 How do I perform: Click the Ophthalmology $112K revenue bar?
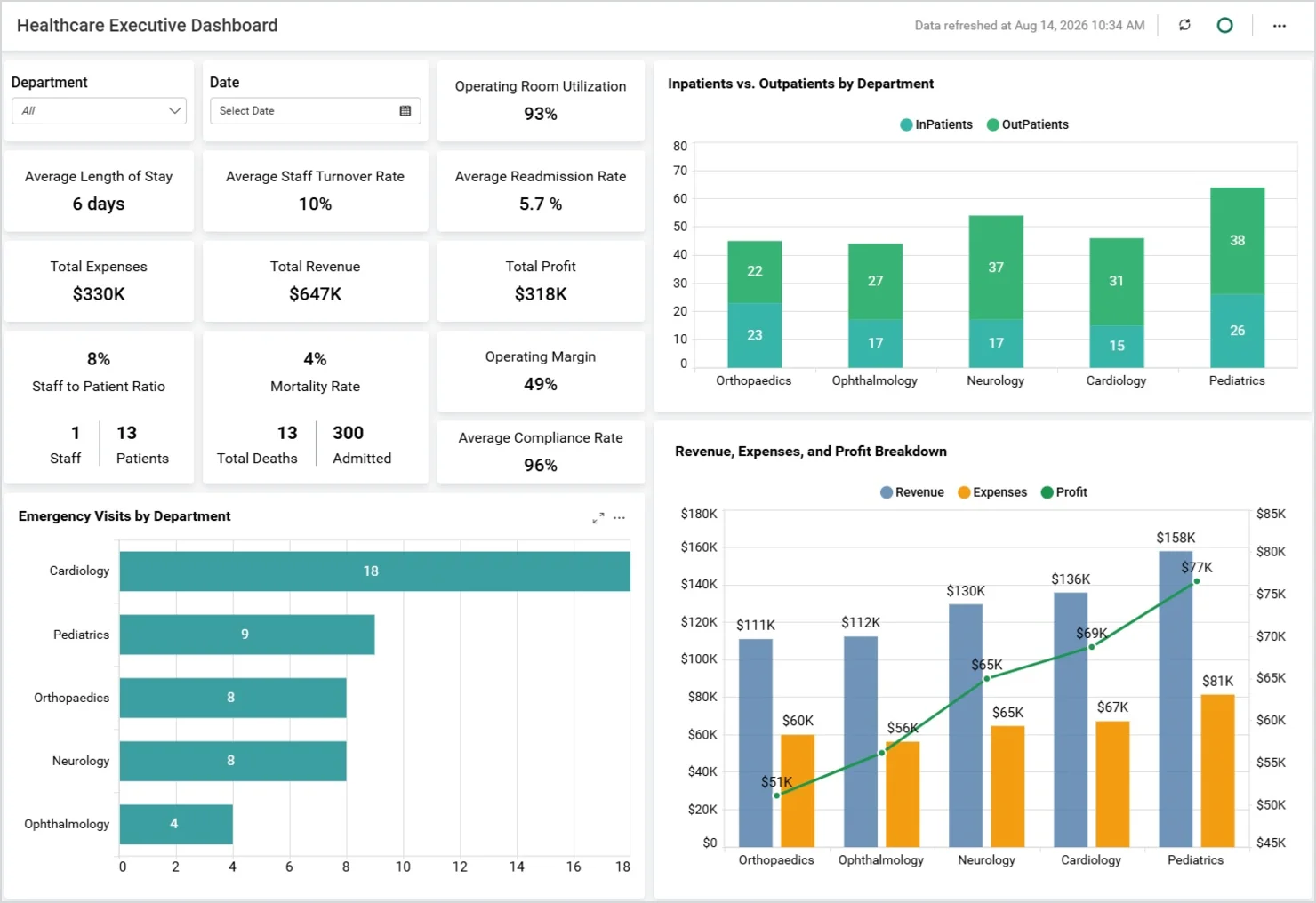(x=861, y=741)
